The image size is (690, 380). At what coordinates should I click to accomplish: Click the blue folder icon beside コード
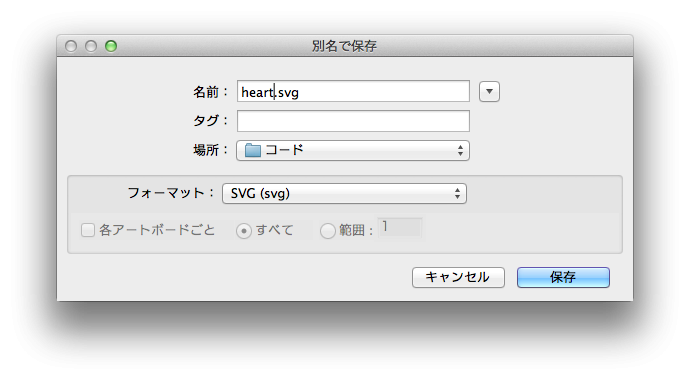(x=253, y=150)
